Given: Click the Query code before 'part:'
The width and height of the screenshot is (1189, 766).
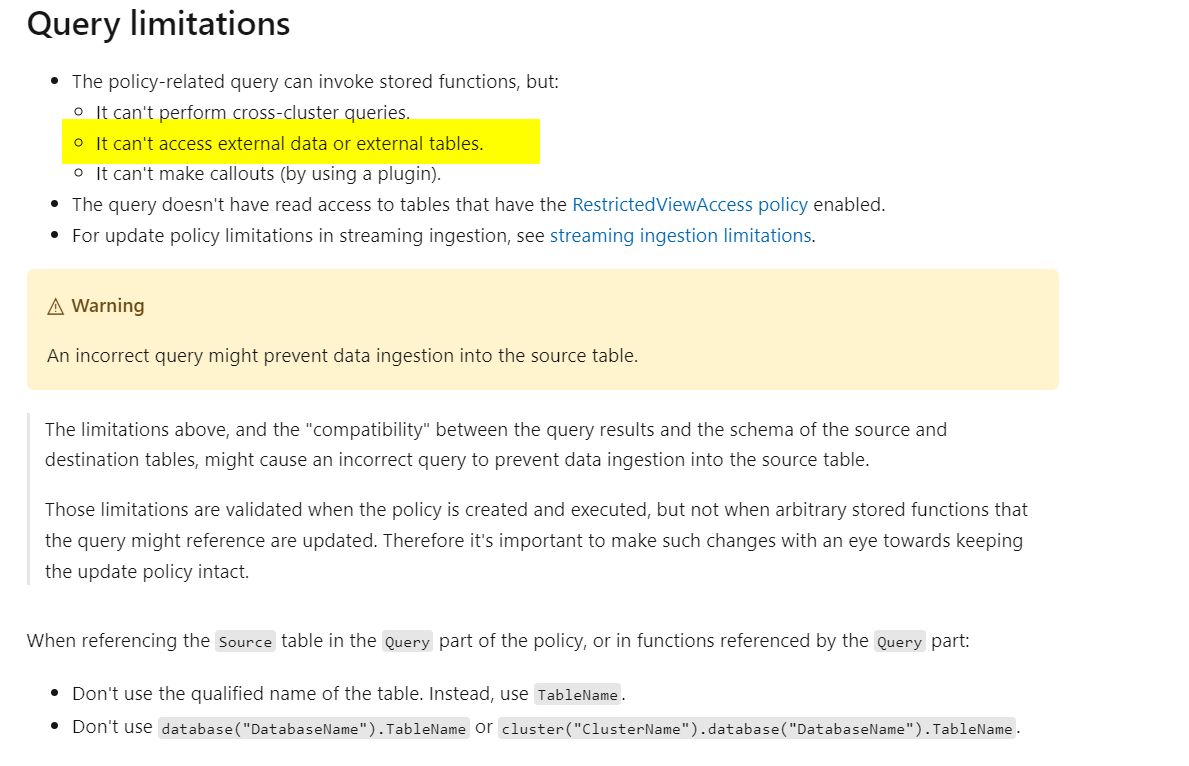Looking at the screenshot, I should click(x=899, y=642).
